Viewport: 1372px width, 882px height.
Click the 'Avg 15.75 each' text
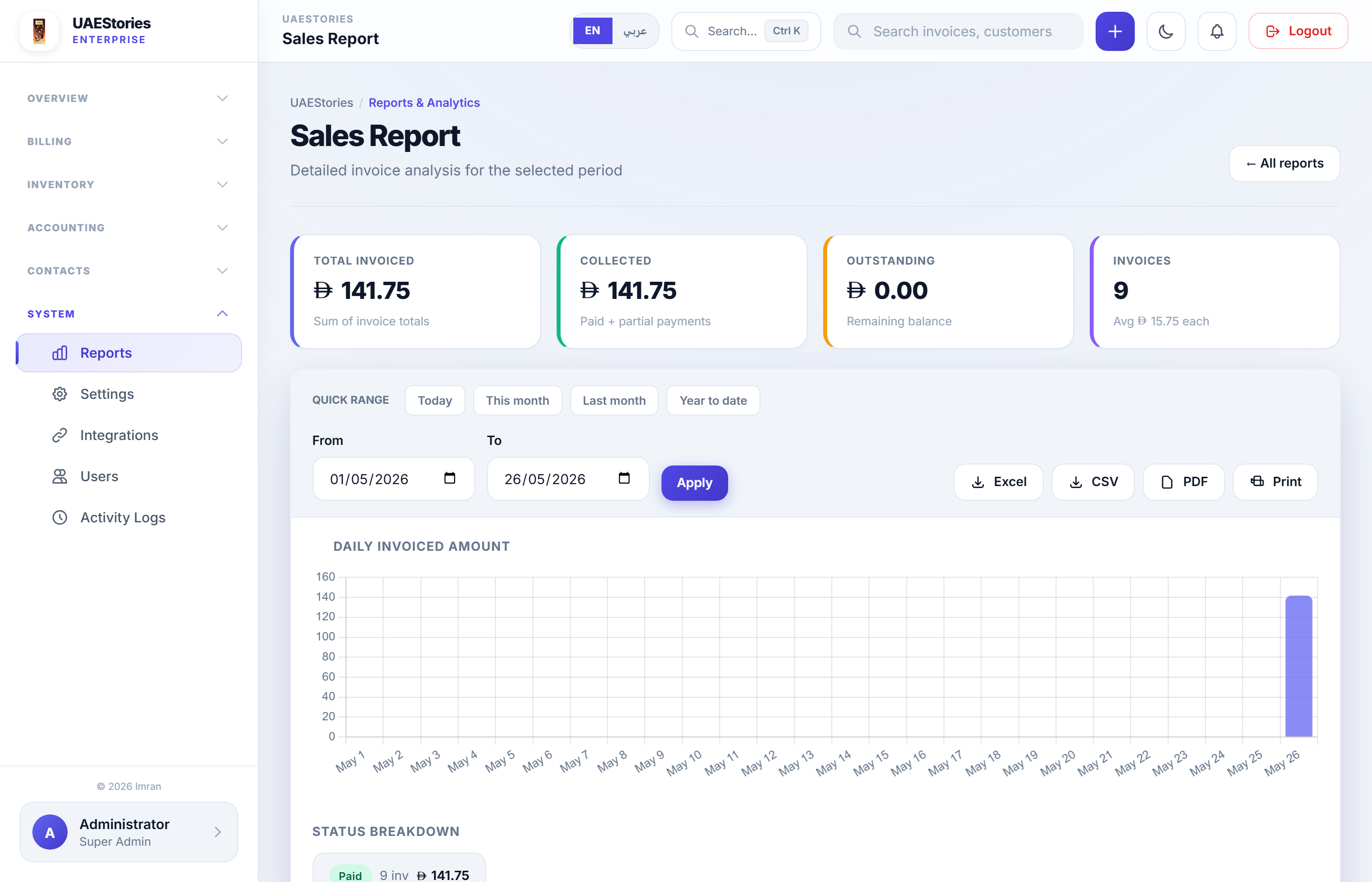click(x=1161, y=321)
